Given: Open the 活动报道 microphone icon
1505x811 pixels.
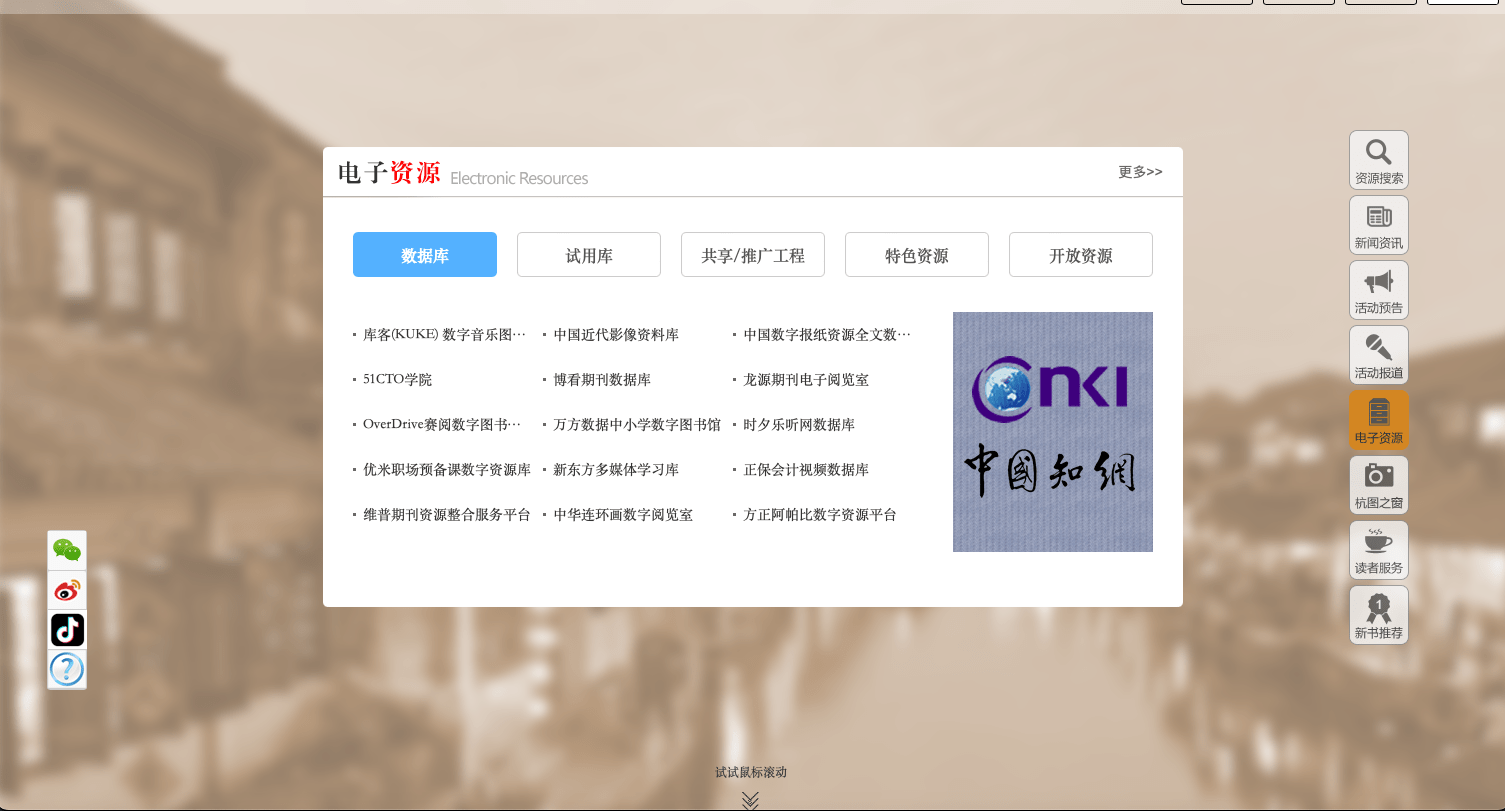Looking at the screenshot, I should click(x=1378, y=355).
